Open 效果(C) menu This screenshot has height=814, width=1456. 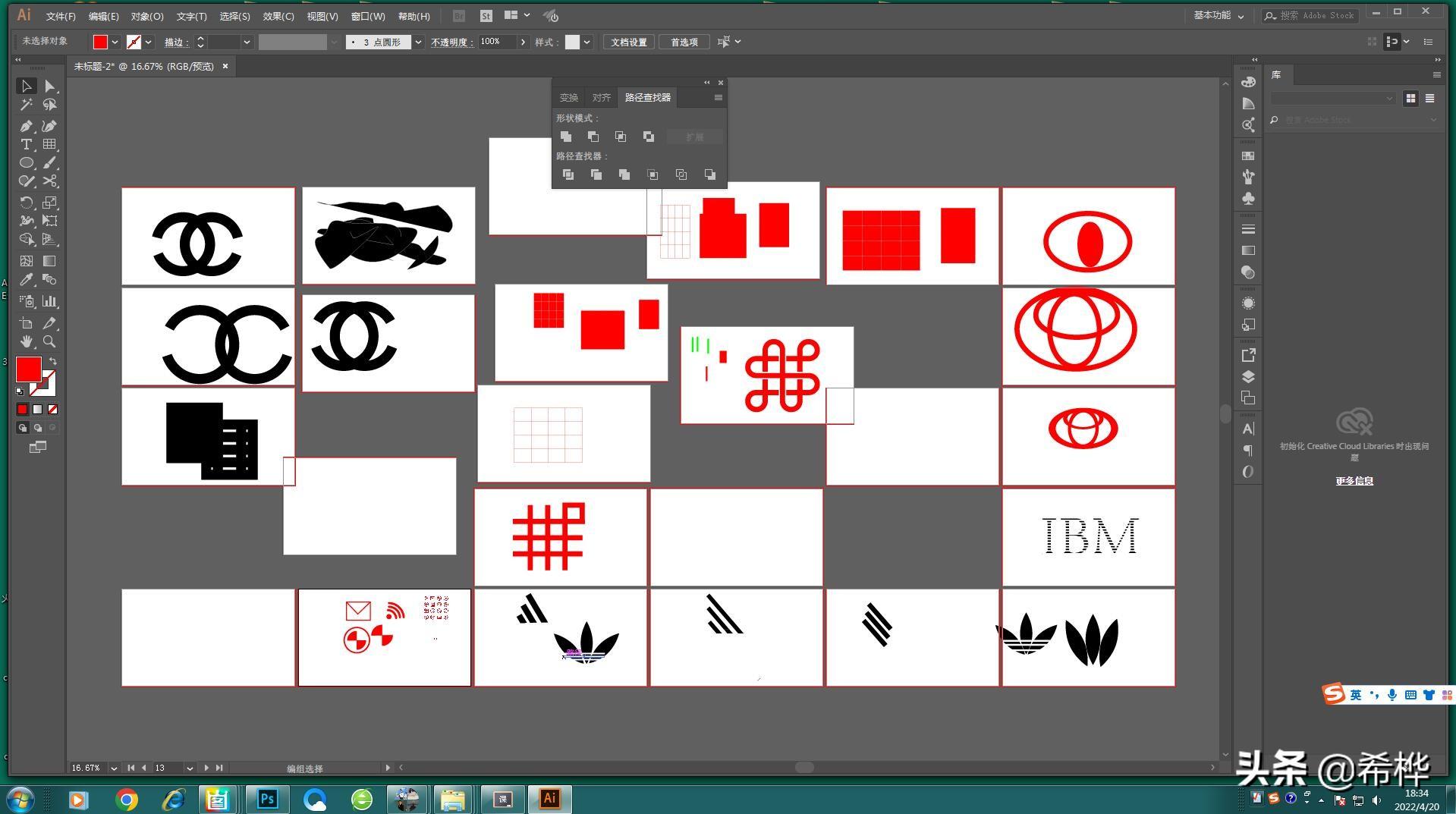[x=278, y=16]
